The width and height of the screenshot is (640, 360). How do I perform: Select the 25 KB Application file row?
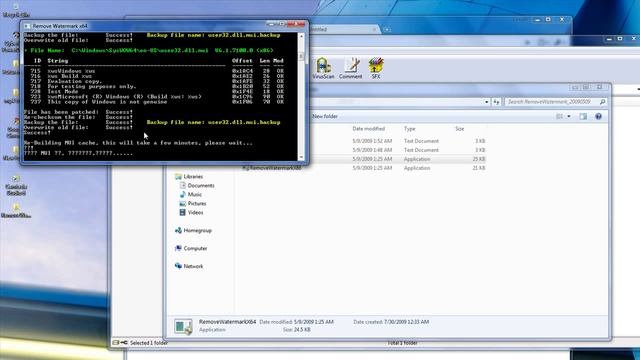(363, 159)
